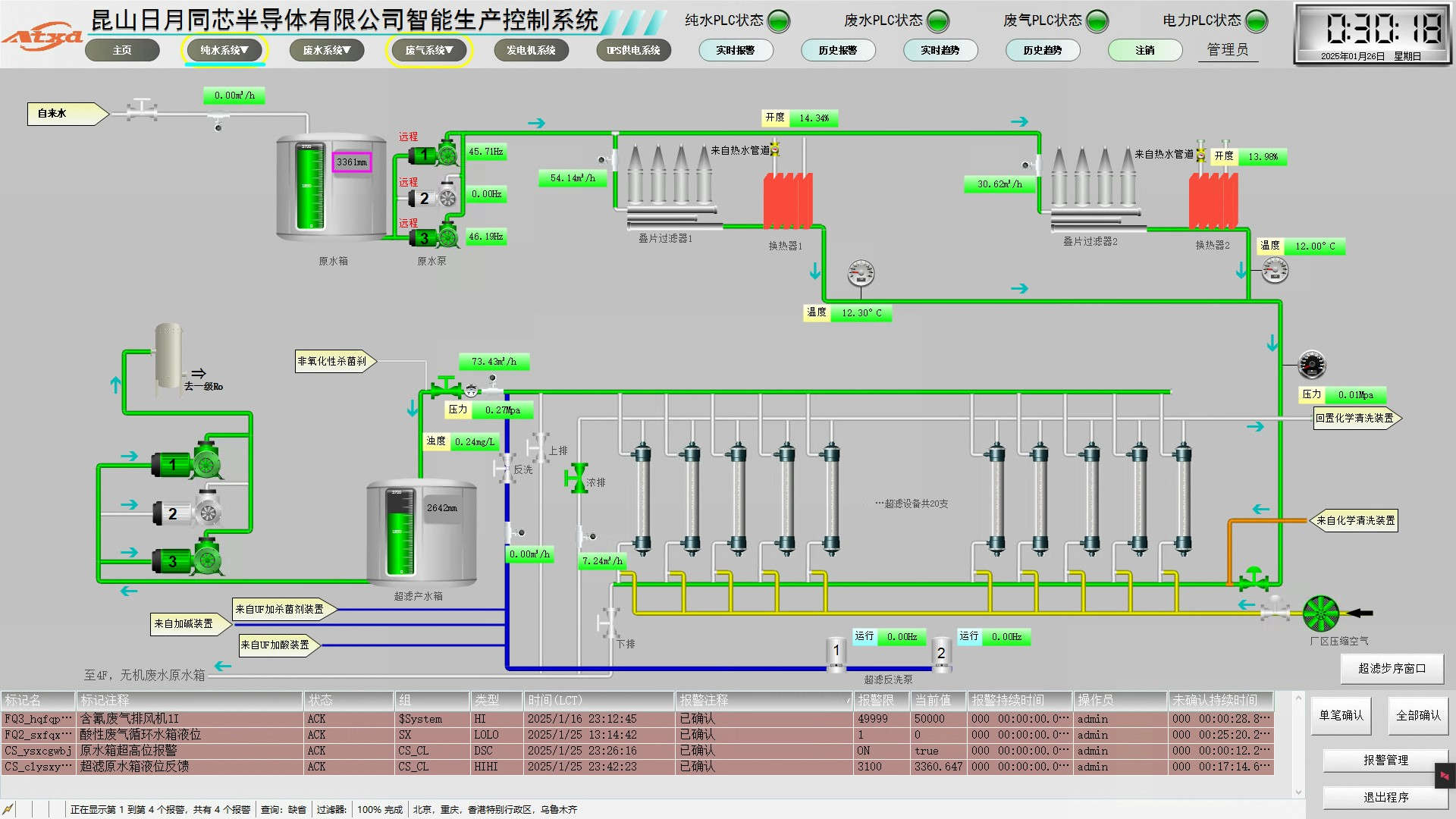Click the 换热器1 red heat exchanger
This screenshot has height=819, width=1456.
tap(787, 201)
